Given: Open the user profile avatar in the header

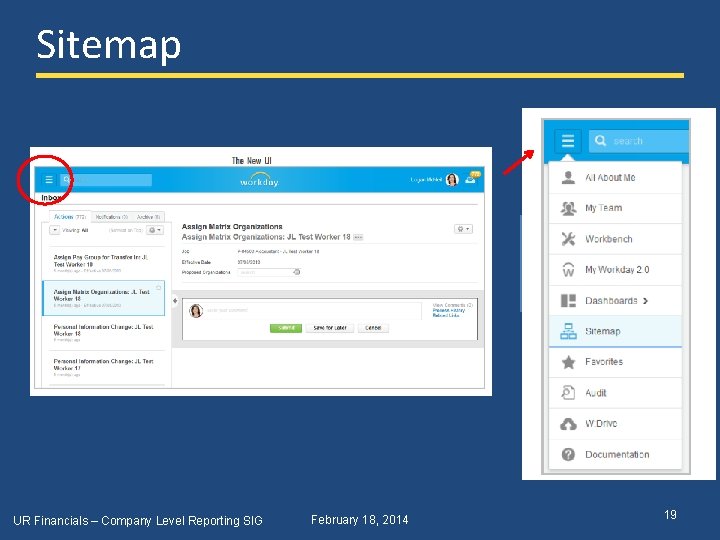Looking at the screenshot, I should [452, 180].
